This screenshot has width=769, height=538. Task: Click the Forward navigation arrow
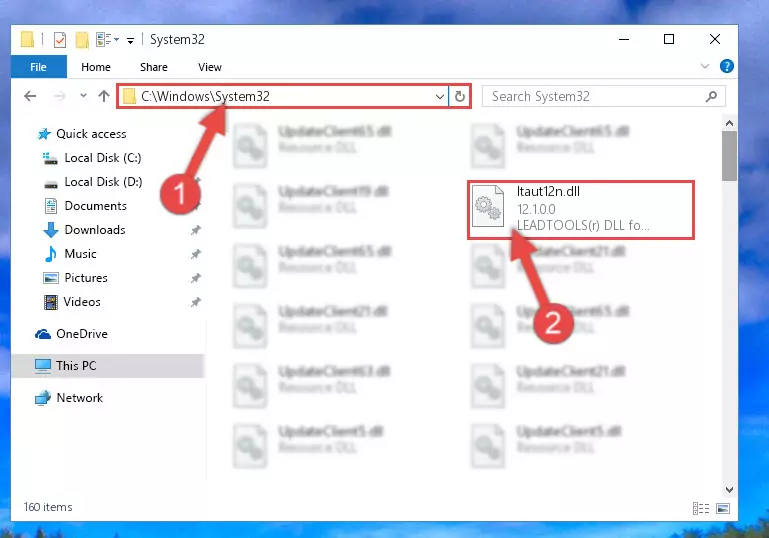point(59,96)
